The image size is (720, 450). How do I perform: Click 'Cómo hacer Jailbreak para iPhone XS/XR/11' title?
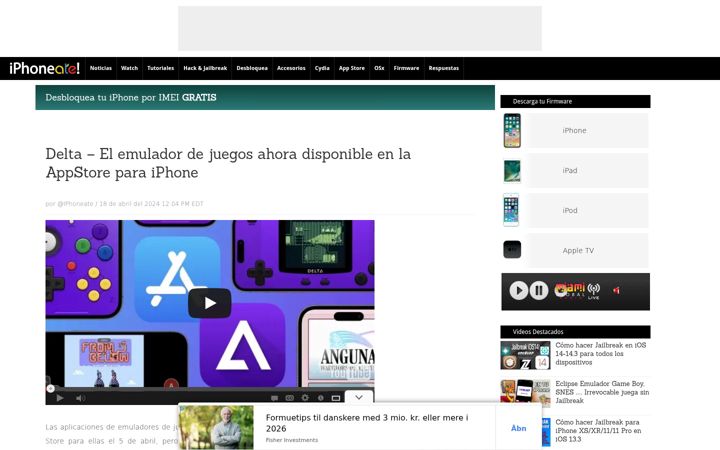tap(598, 431)
